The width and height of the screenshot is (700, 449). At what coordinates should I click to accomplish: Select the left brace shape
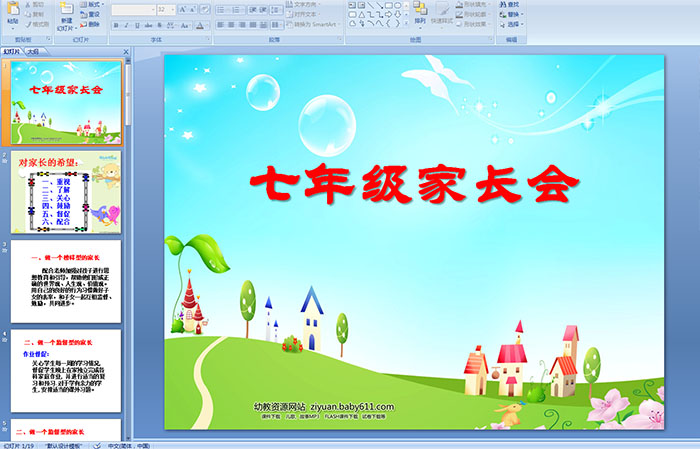(388, 23)
